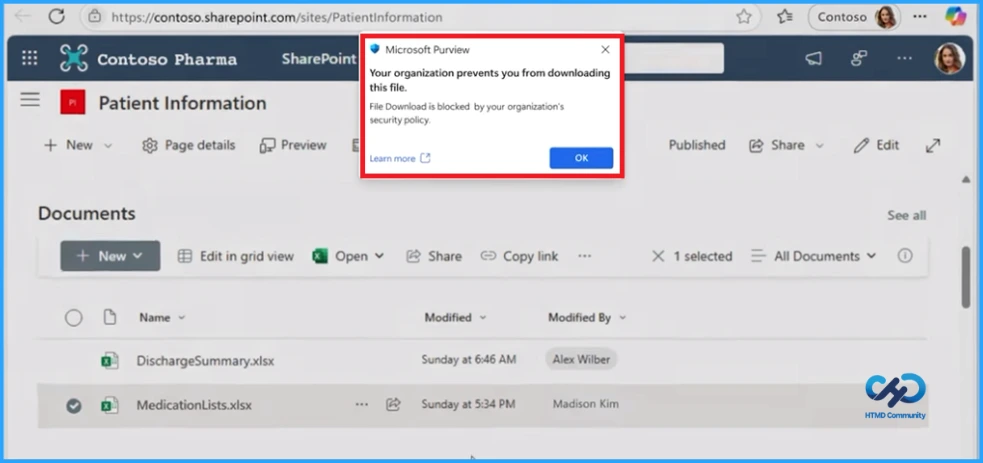This screenshot has height=463, width=983.
Task: Edit the page with pencil button
Action: click(876, 145)
